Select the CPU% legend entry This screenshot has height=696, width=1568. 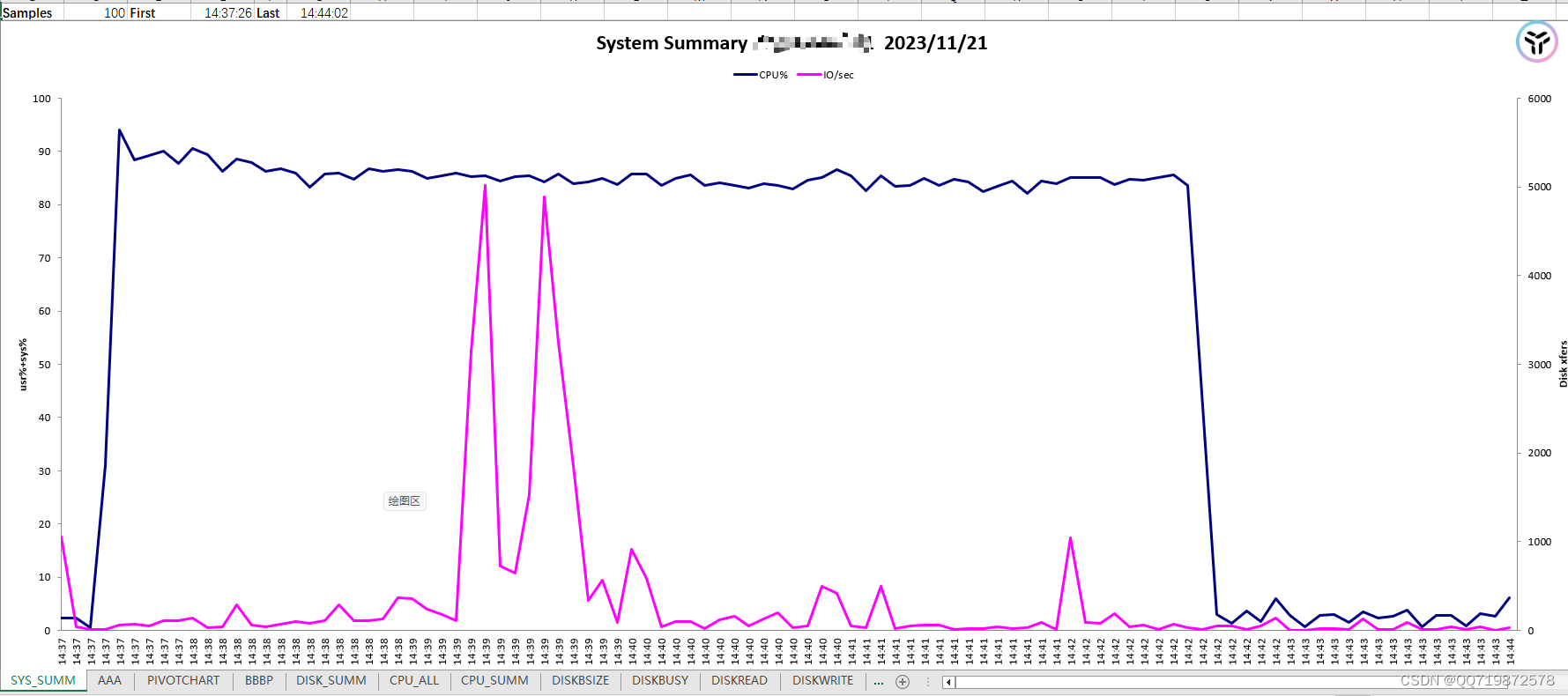pos(761,75)
